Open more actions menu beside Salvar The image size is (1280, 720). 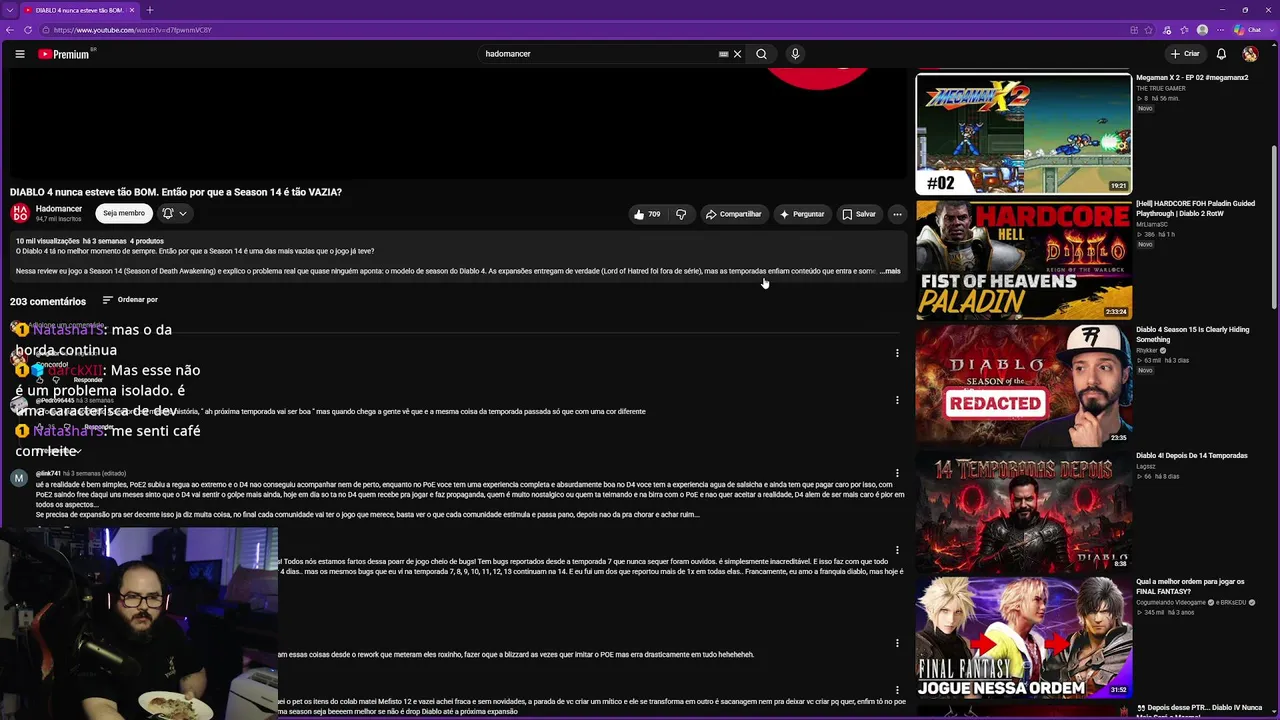tap(897, 214)
